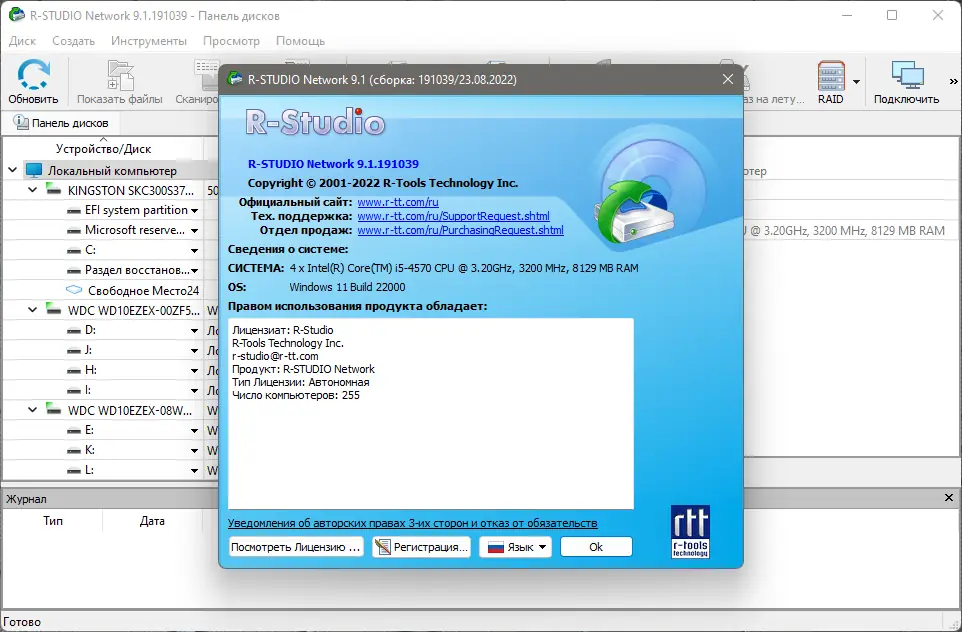Image resolution: width=962 pixels, height=632 pixels.
Task: Click the Подключить network connect icon
Action: 906,82
